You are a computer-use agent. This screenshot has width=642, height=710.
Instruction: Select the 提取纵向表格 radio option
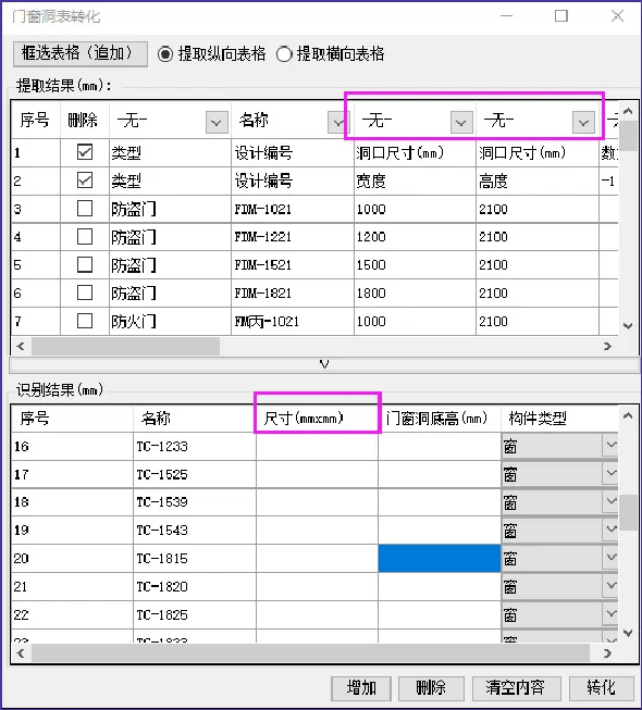[166, 54]
